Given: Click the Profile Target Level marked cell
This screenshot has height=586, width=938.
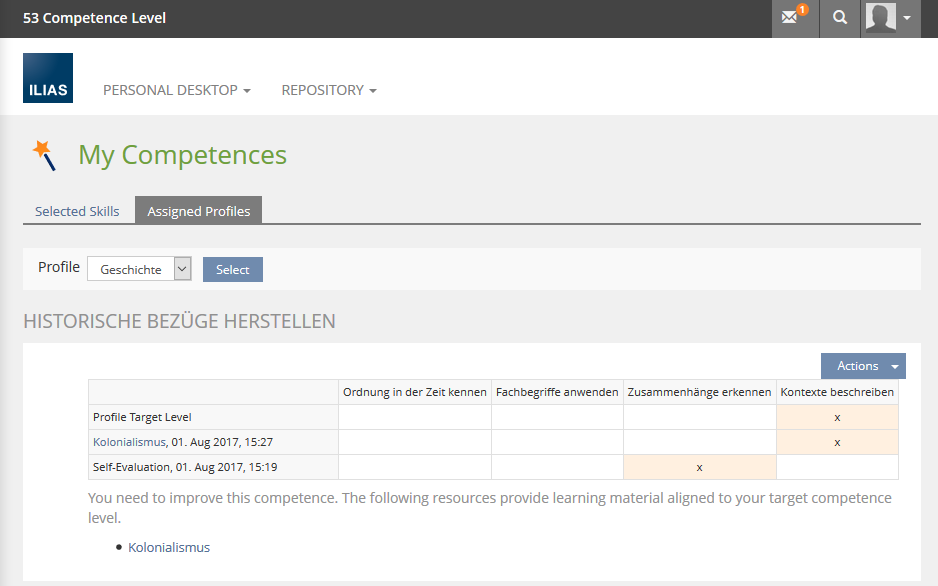Looking at the screenshot, I should 837,417.
